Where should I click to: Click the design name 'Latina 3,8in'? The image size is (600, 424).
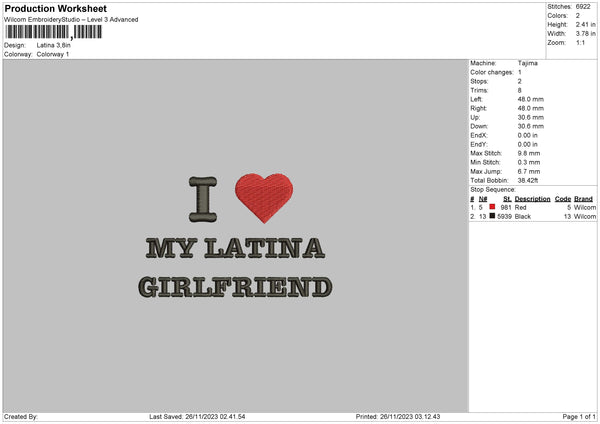coord(54,45)
